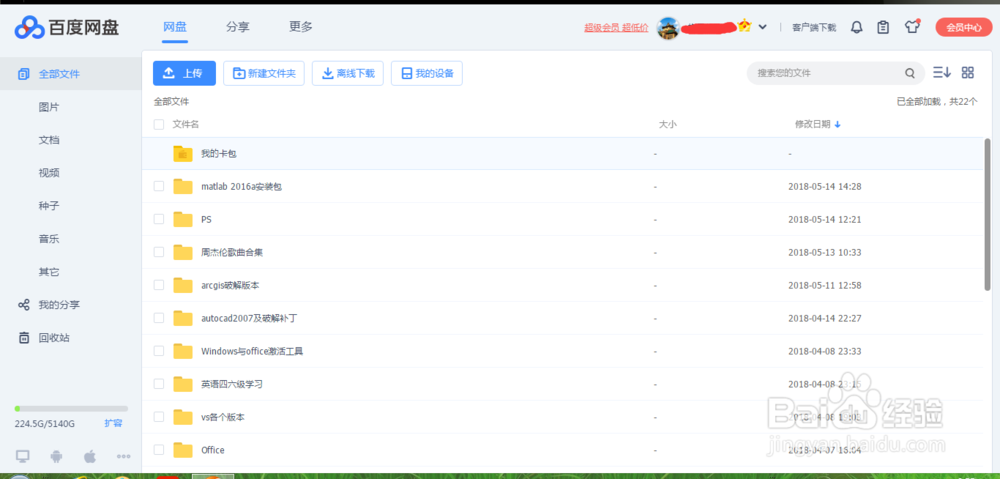Sort by 文件名 column header
Screen dimensions: 1000x479
186,124
